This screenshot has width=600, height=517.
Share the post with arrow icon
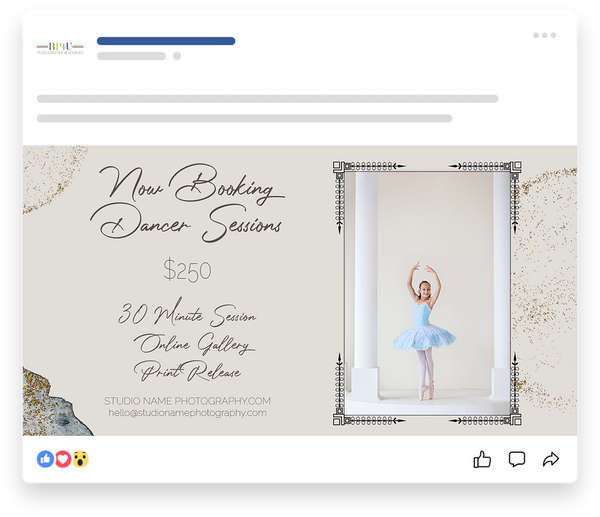(x=551, y=459)
